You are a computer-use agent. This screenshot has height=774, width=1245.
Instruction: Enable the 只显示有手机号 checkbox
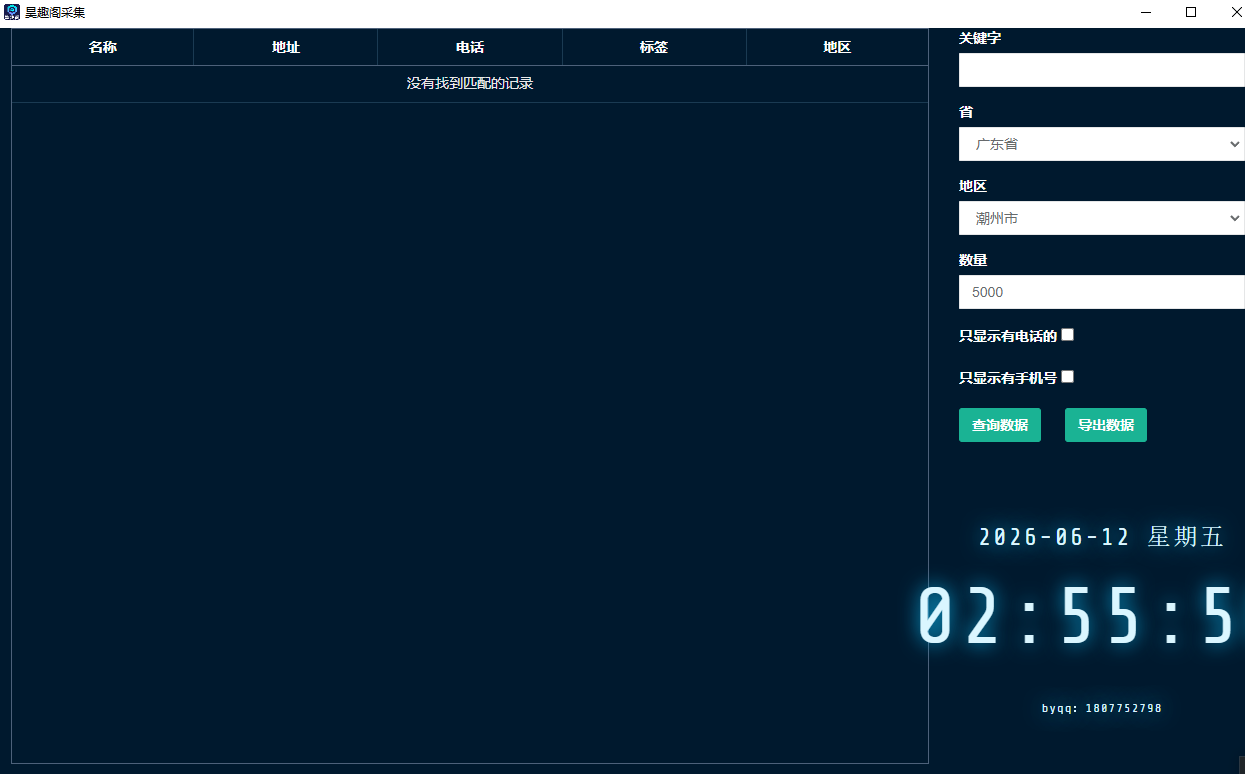click(1068, 377)
